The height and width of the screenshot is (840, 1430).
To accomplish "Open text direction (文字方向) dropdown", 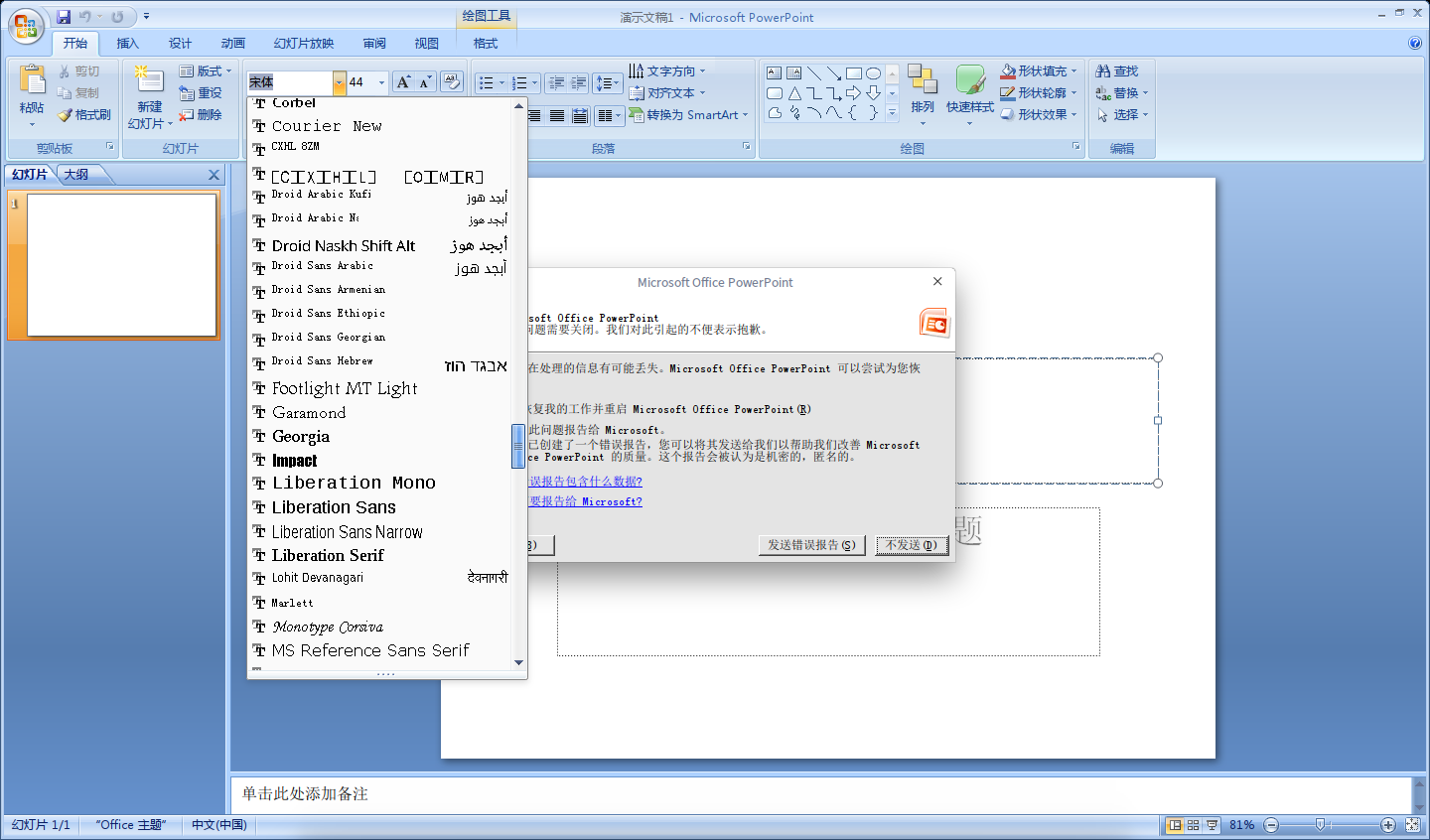I will [667, 71].
